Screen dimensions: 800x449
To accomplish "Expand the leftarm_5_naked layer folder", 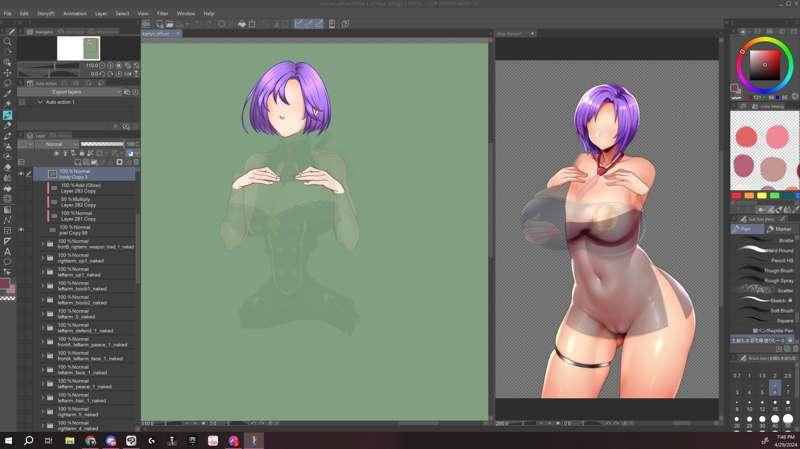I will point(43,314).
